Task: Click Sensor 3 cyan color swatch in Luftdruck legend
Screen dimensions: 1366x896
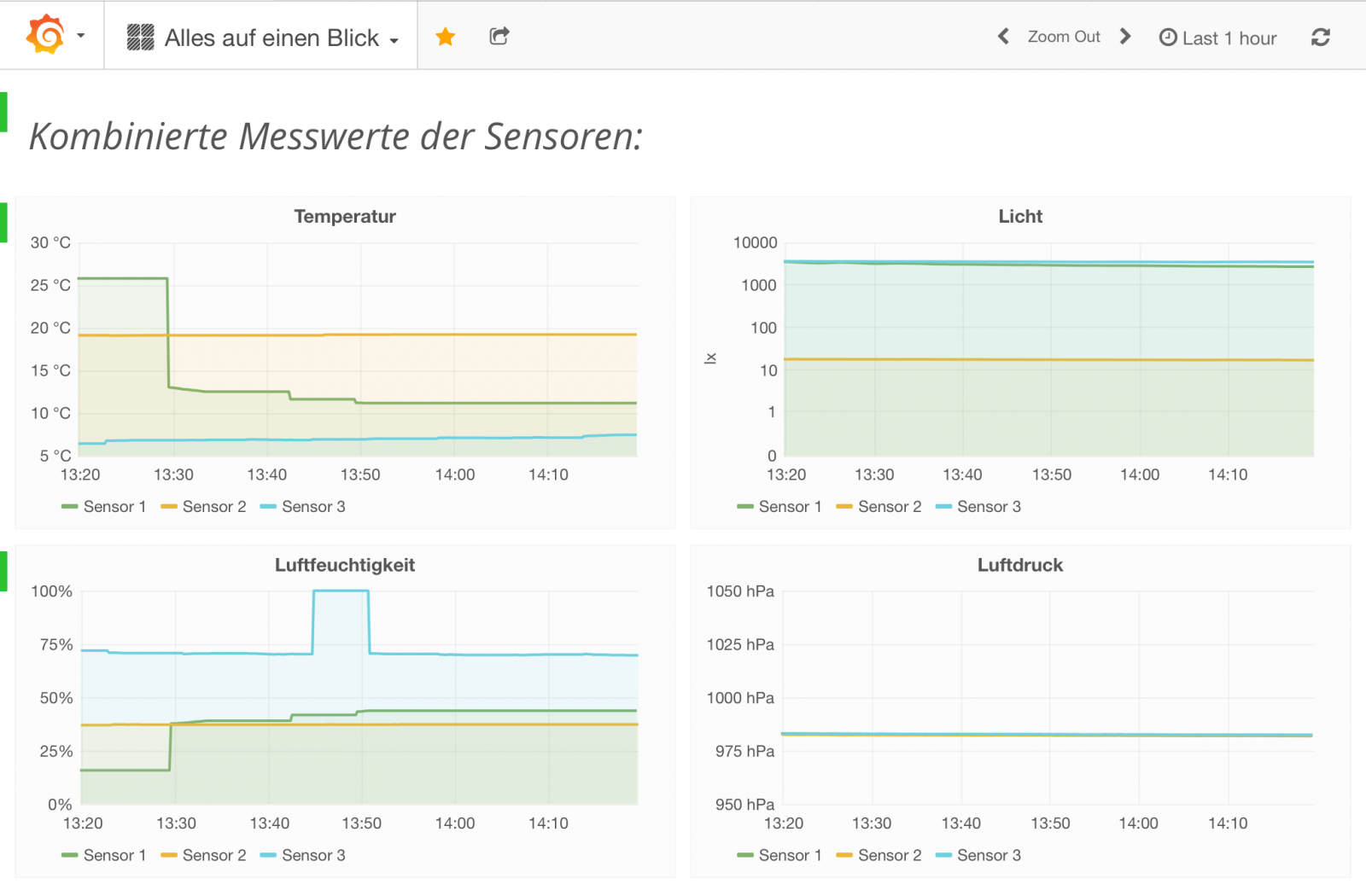Action: [943, 856]
